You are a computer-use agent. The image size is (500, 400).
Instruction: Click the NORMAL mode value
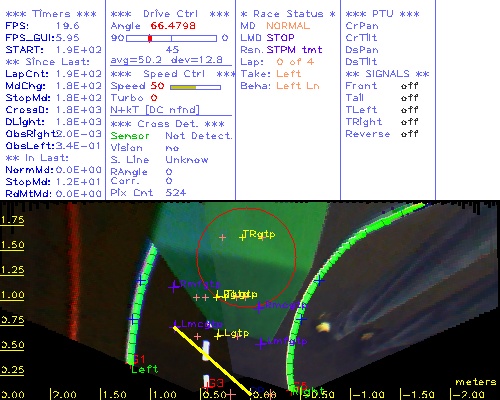pyautogui.click(x=288, y=26)
